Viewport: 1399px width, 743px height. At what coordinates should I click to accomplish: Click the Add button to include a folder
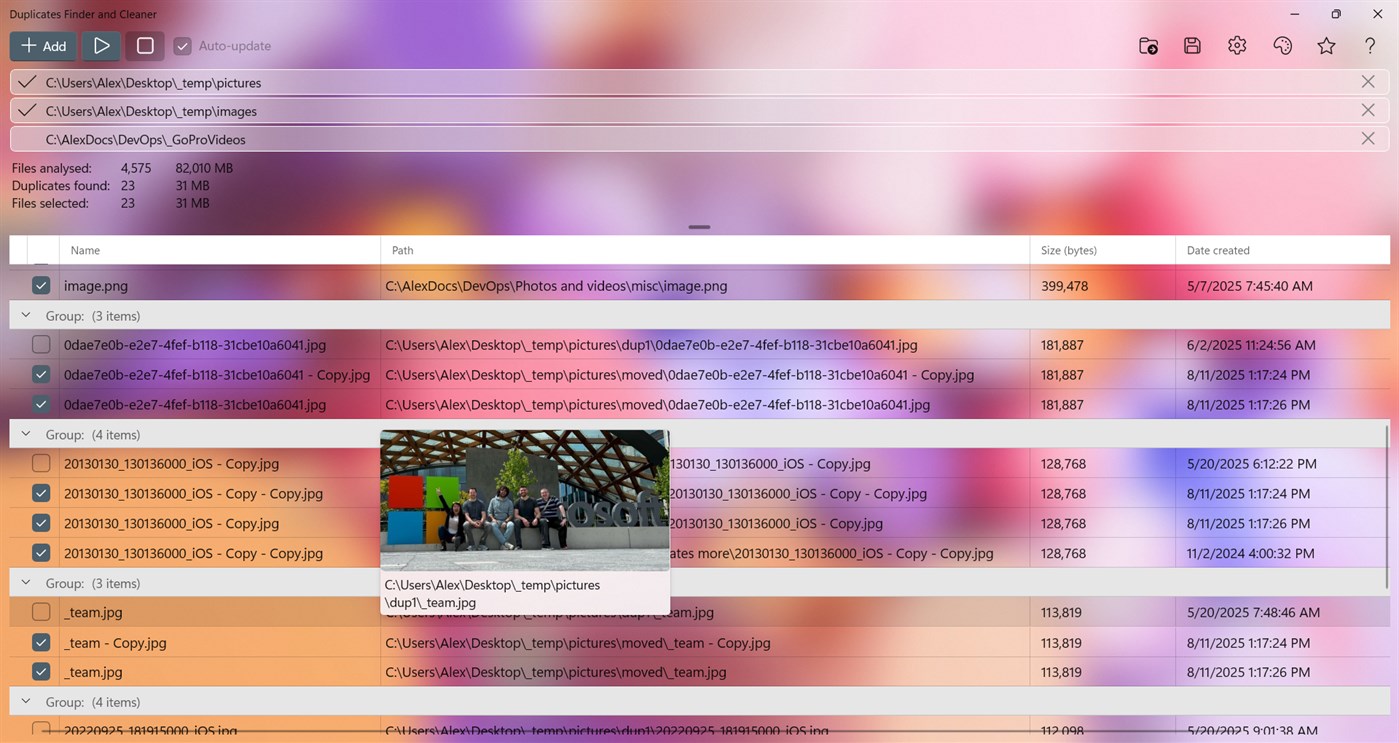pyautogui.click(x=43, y=45)
